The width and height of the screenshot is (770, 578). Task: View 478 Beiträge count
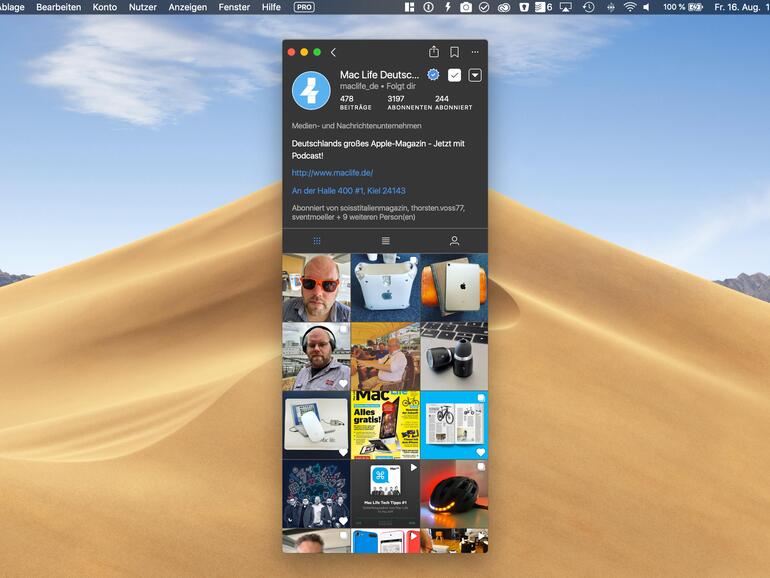(356, 103)
